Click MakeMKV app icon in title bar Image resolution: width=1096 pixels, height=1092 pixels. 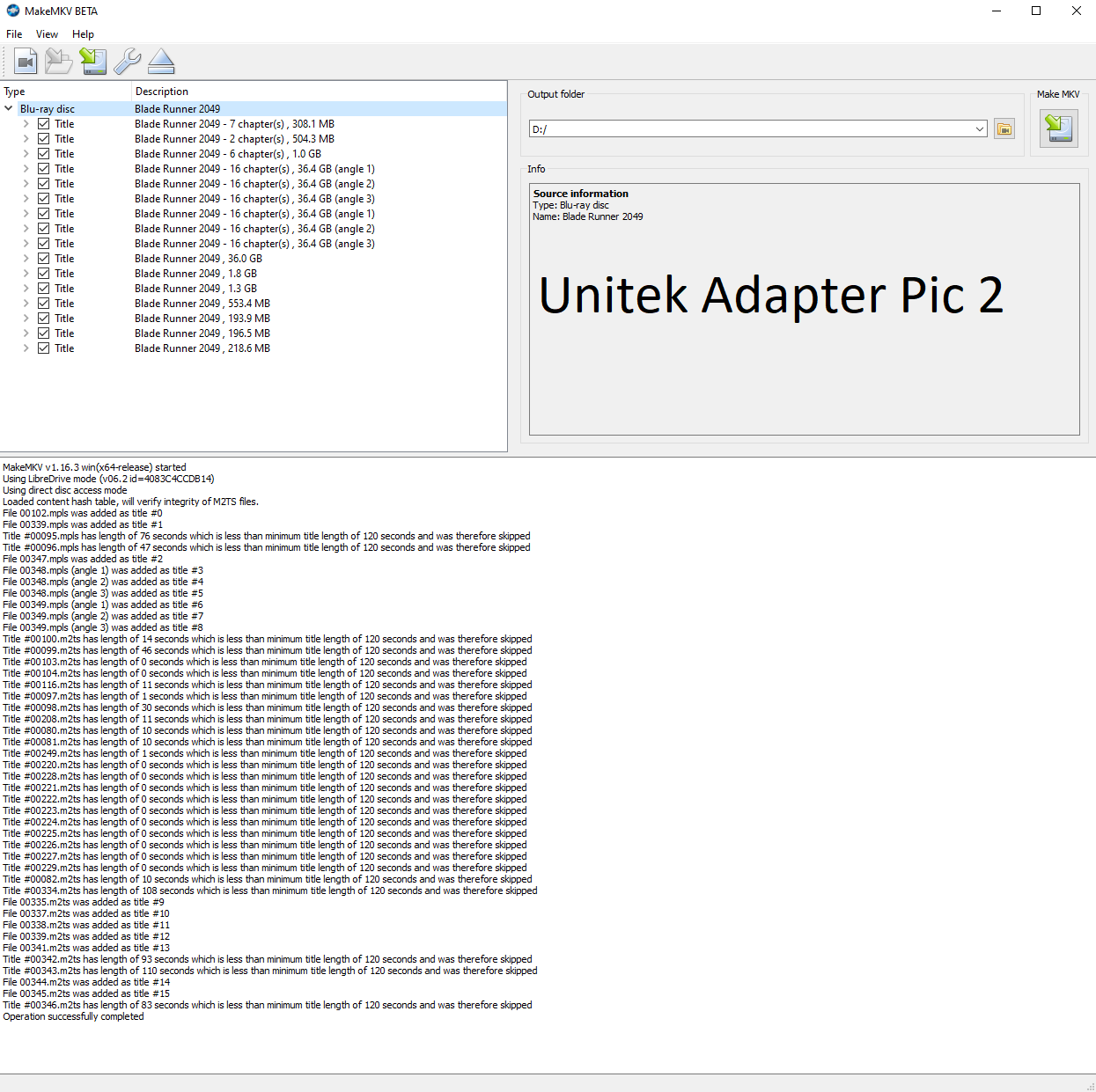(x=12, y=11)
